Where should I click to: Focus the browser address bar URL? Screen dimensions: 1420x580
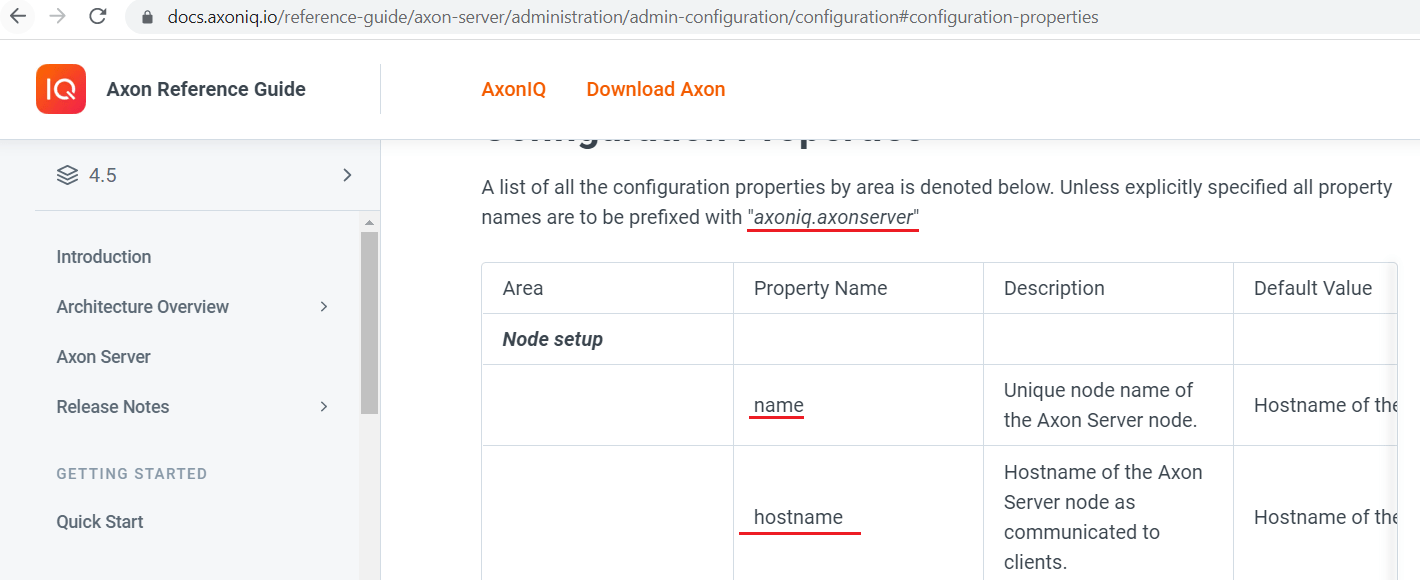pos(634,17)
